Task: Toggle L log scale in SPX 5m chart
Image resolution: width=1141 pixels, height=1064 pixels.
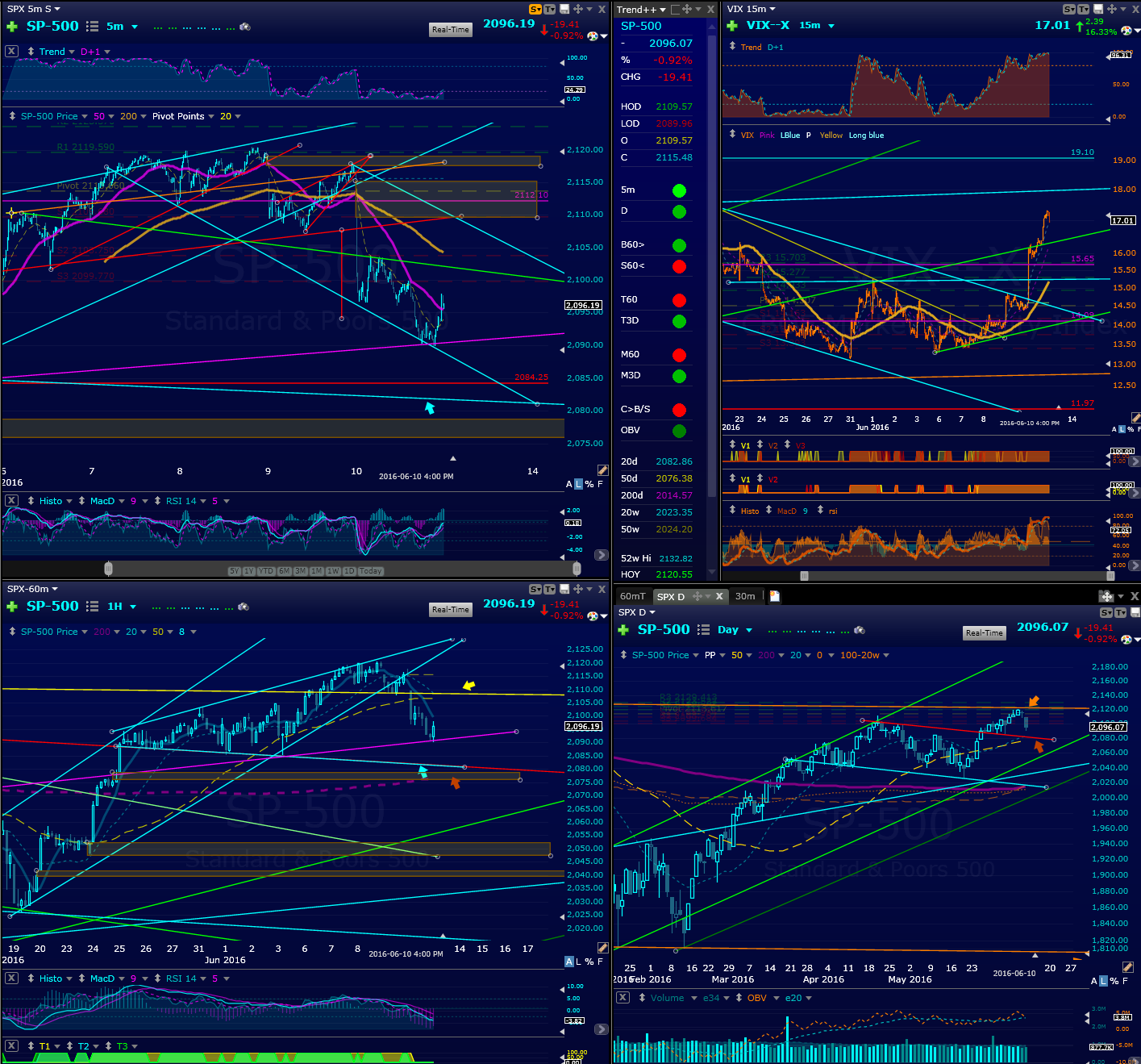Action: tap(578, 484)
